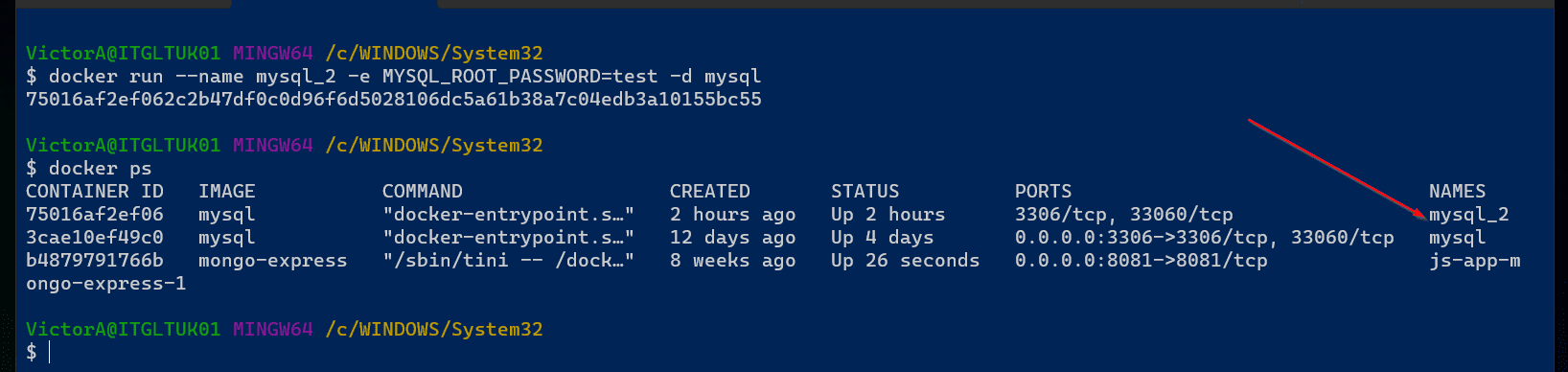Click the 'docker ps' command text
The image size is (1568, 372).
pos(101,169)
